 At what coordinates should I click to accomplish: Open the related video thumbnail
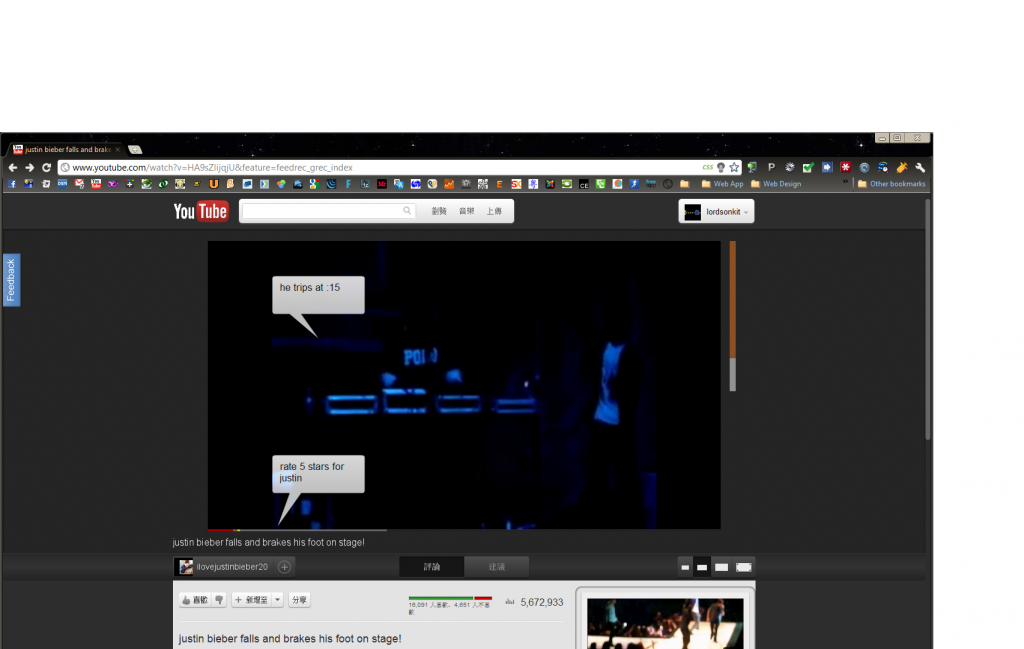click(665, 624)
